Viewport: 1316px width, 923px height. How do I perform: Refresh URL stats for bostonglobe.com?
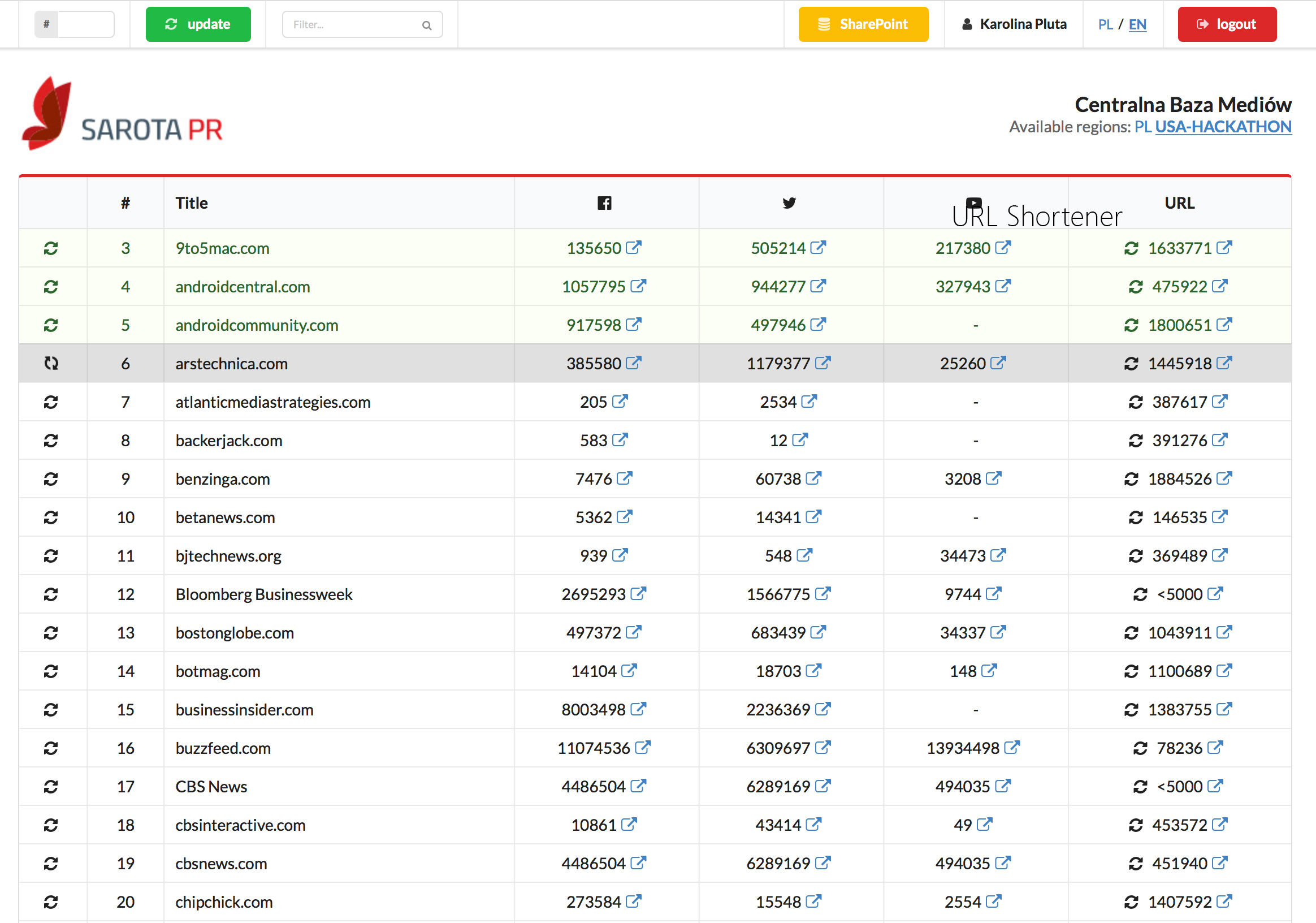tap(1131, 633)
